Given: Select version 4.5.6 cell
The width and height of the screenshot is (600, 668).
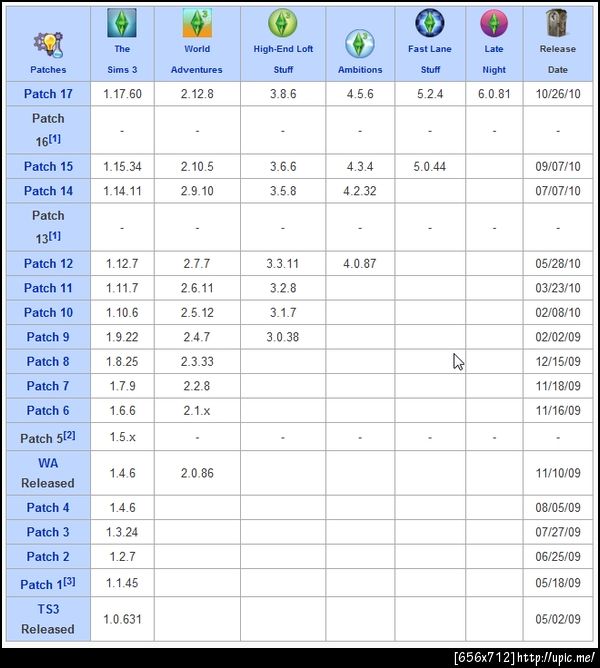Looking at the screenshot, I should pos(360,94).
